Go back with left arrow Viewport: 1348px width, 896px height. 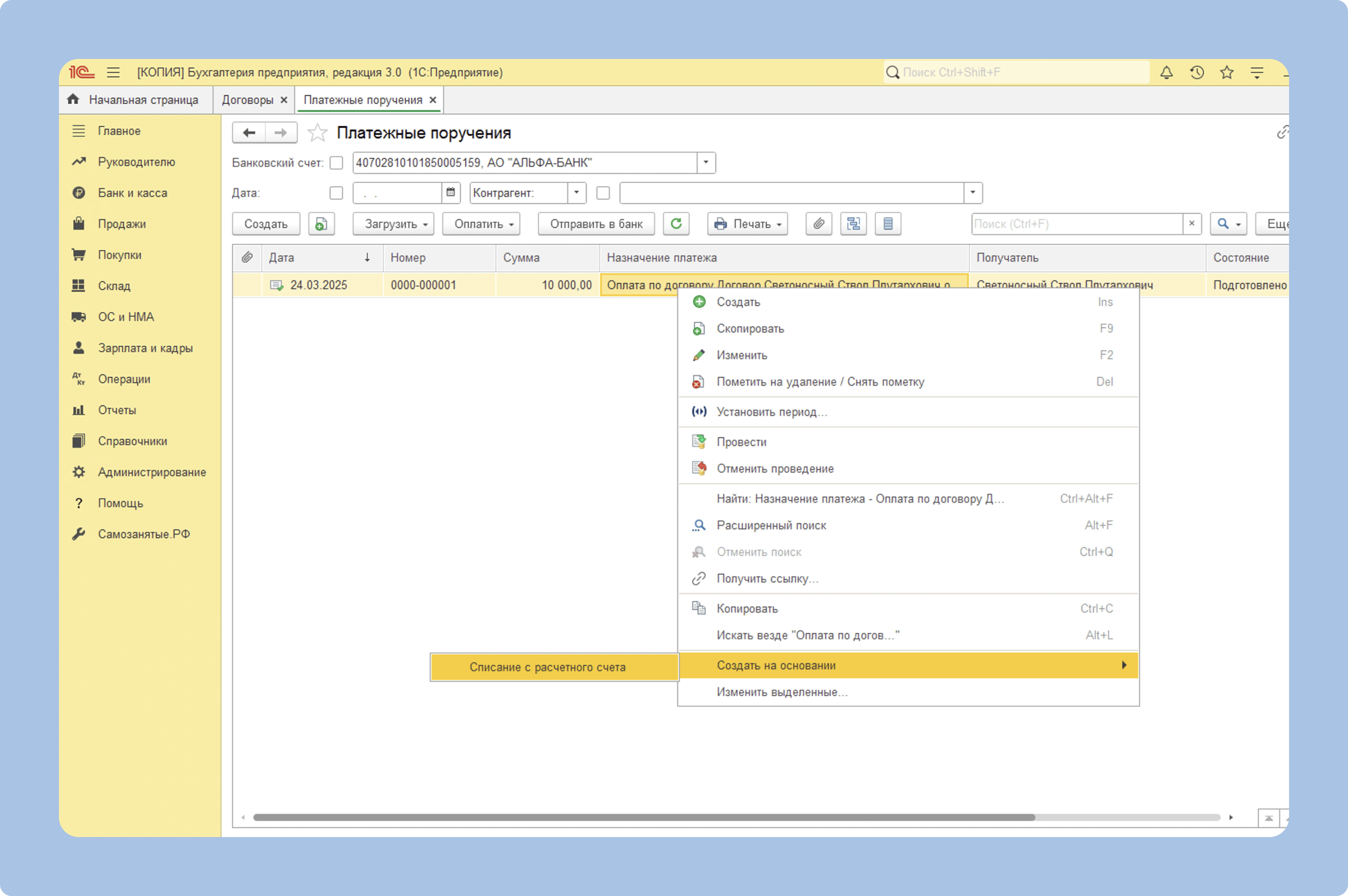[249, 133]
